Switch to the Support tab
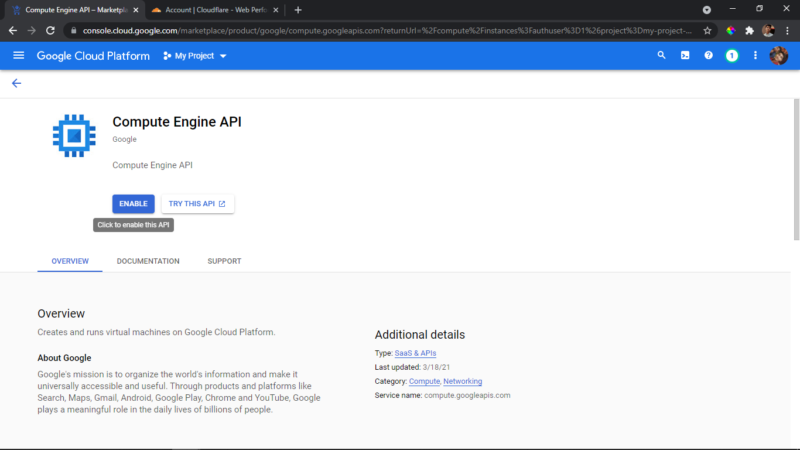This screenshot has width=800, height=450. tap(224, 261)
